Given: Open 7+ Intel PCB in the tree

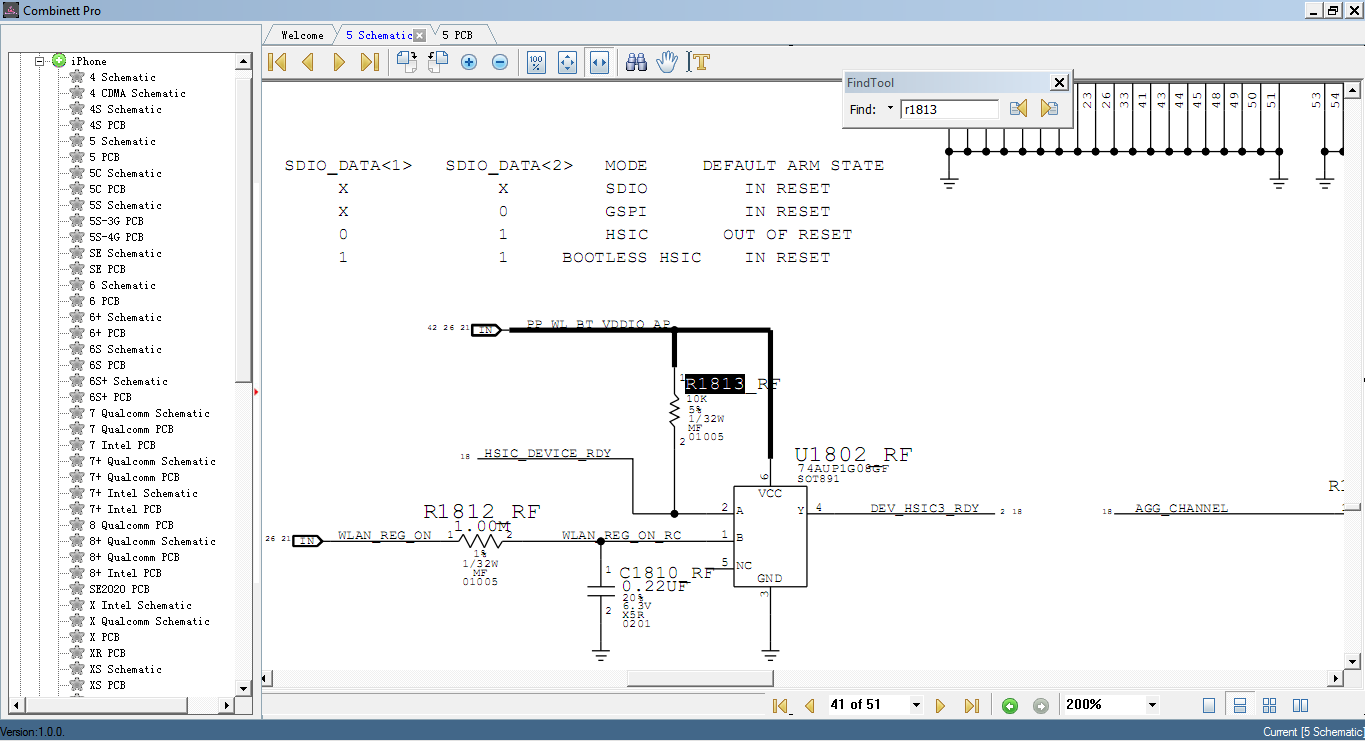Looking at the screenshot, I should point(125,509).
